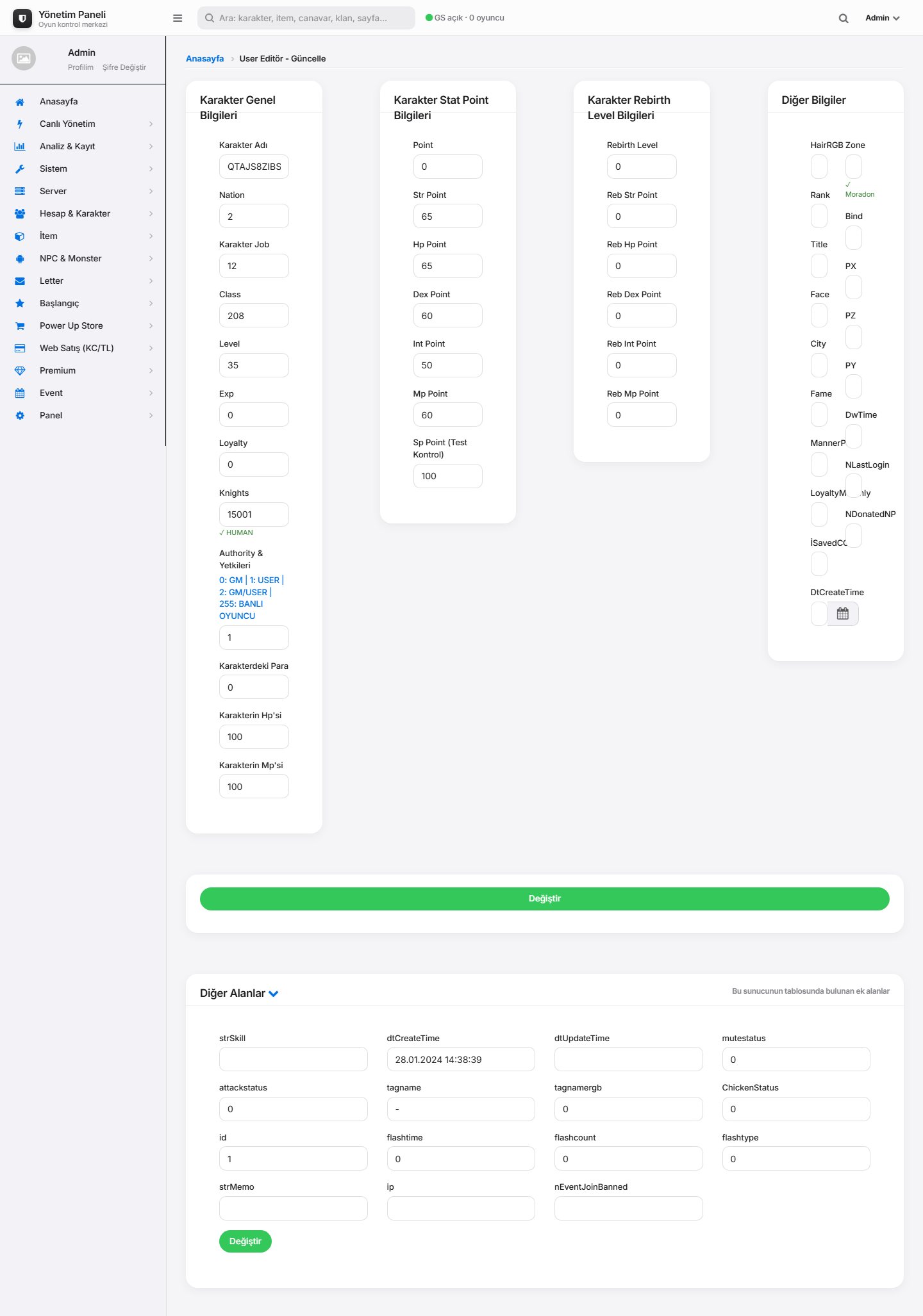Click the Sistem wrench icon
Image resolution: width=923 pixels, height=1316 pixels.
(x=20, y=169)
